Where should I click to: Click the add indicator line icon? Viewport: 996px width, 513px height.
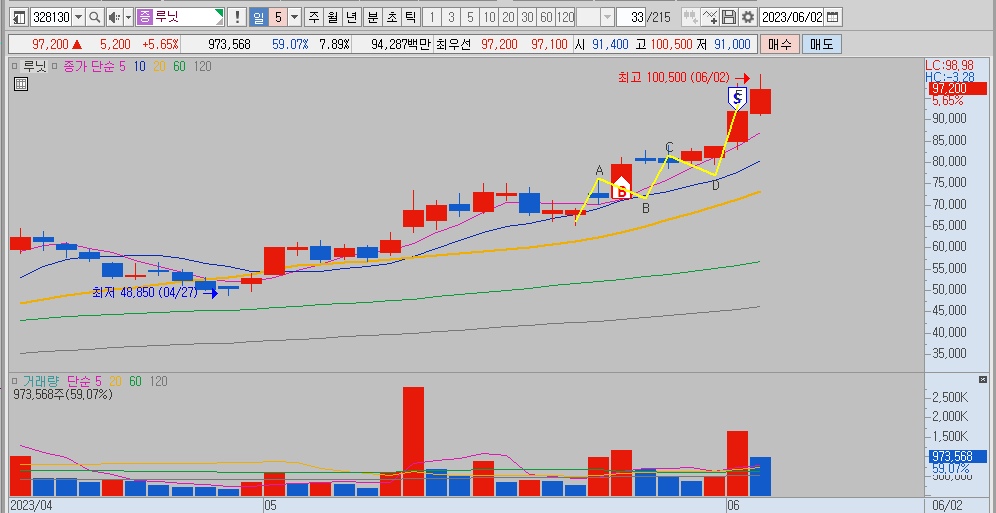click(x=711, y=17)
